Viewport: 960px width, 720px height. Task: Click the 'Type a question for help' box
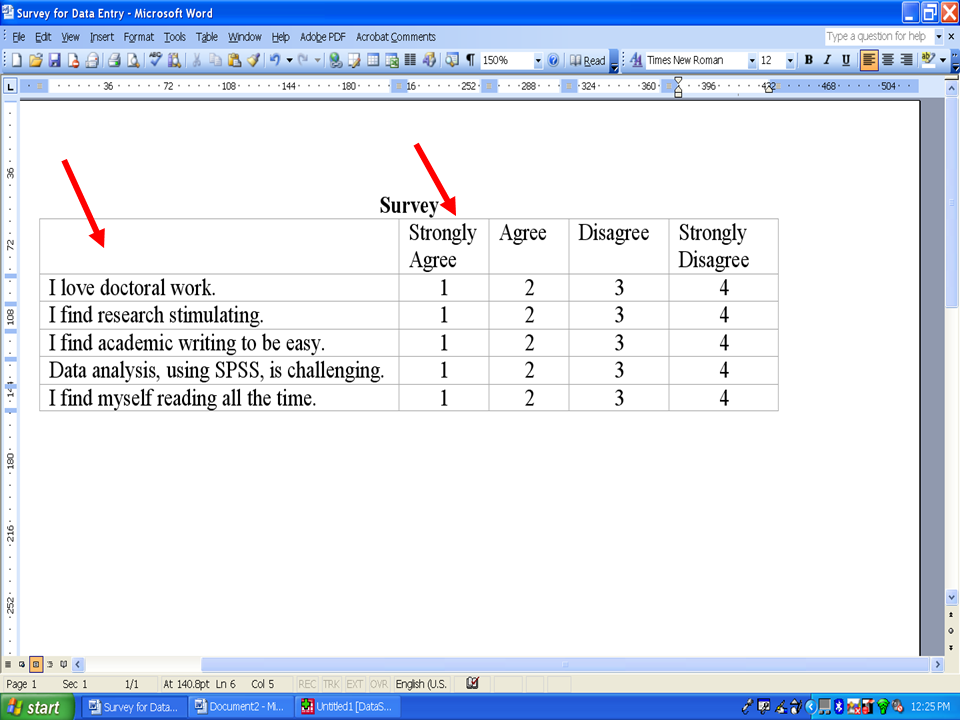tap(877, 37)
